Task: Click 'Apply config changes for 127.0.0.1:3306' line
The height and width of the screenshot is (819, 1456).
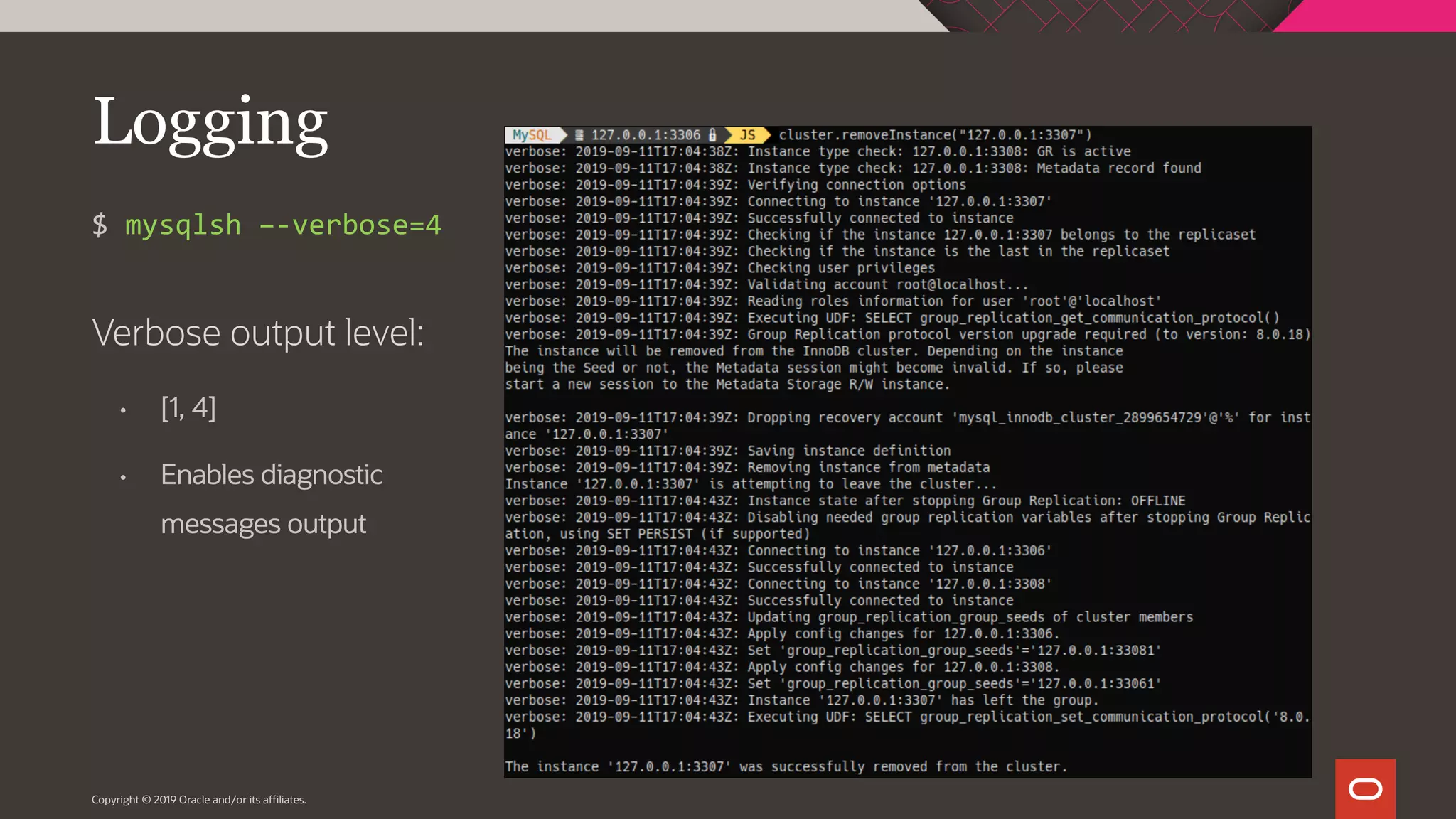Action: point(782,634)
